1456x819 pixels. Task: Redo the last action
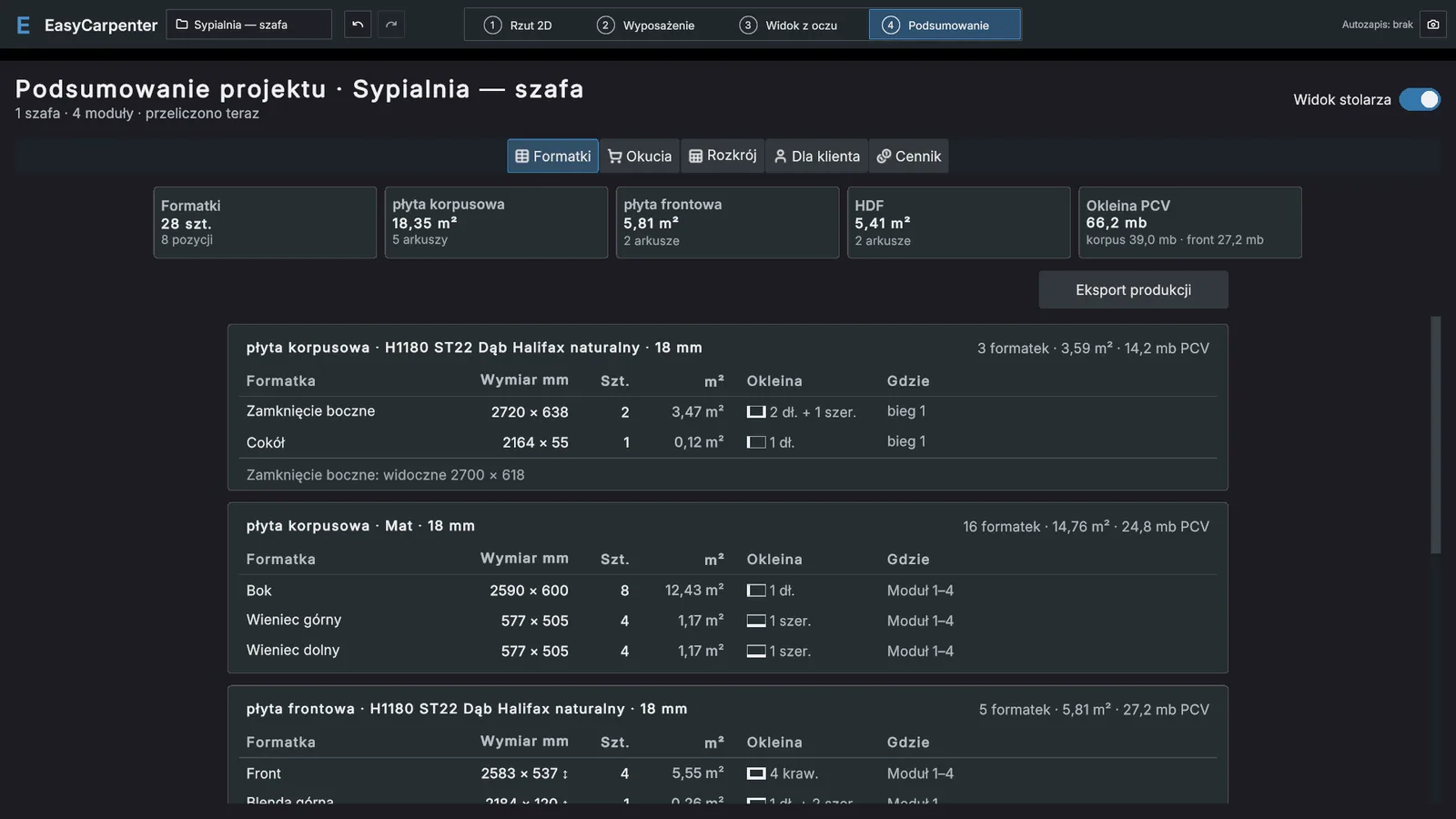point(391,25)
